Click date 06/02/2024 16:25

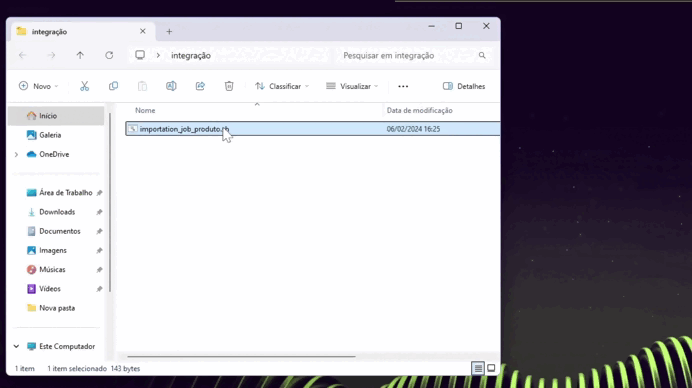(x=413, y=129)
